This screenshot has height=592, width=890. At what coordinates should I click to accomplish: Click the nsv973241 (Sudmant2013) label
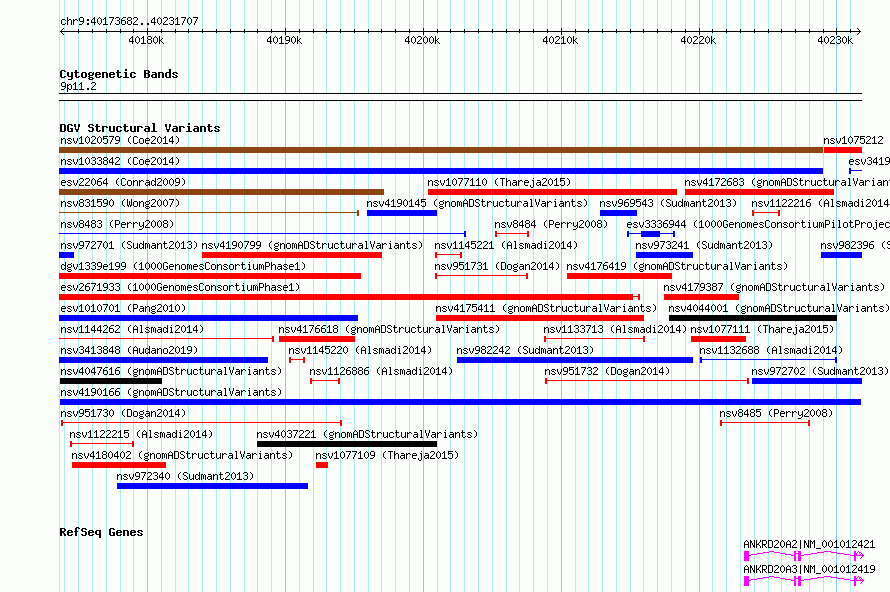(704, 245)
